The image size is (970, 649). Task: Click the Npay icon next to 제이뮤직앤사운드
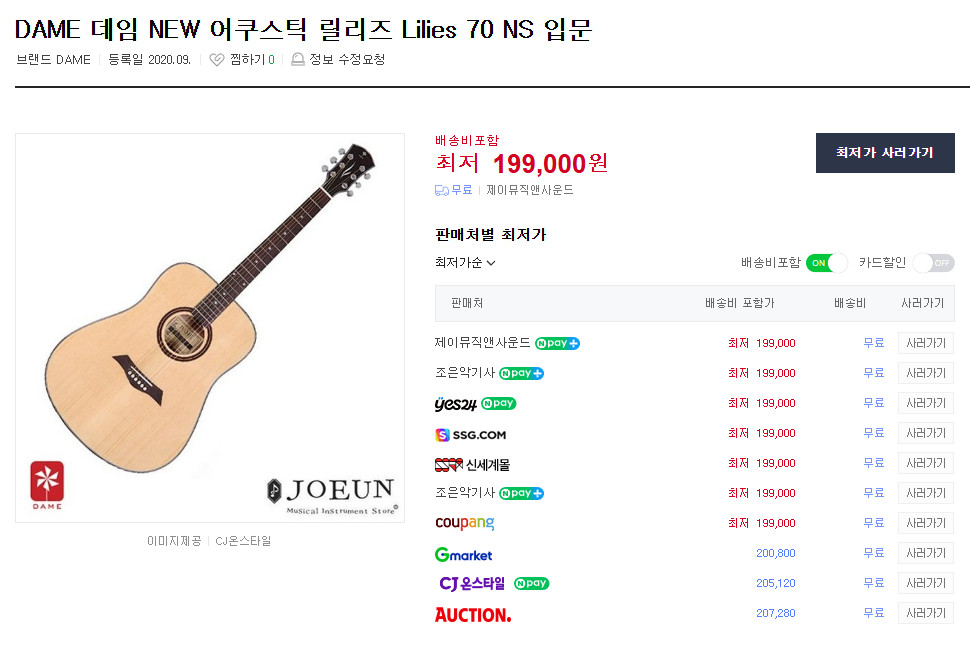[x=556, y=342]
